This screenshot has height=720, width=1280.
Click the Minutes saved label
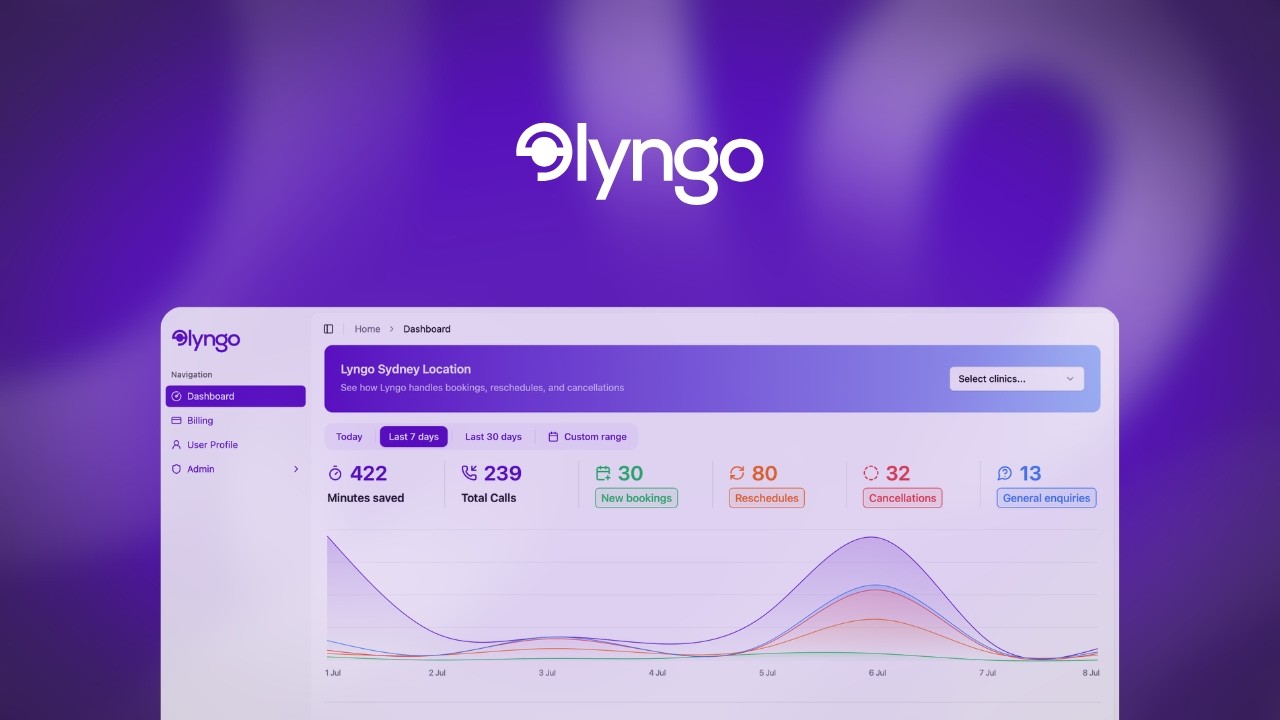pyautogui.click(x=366, y=498)
